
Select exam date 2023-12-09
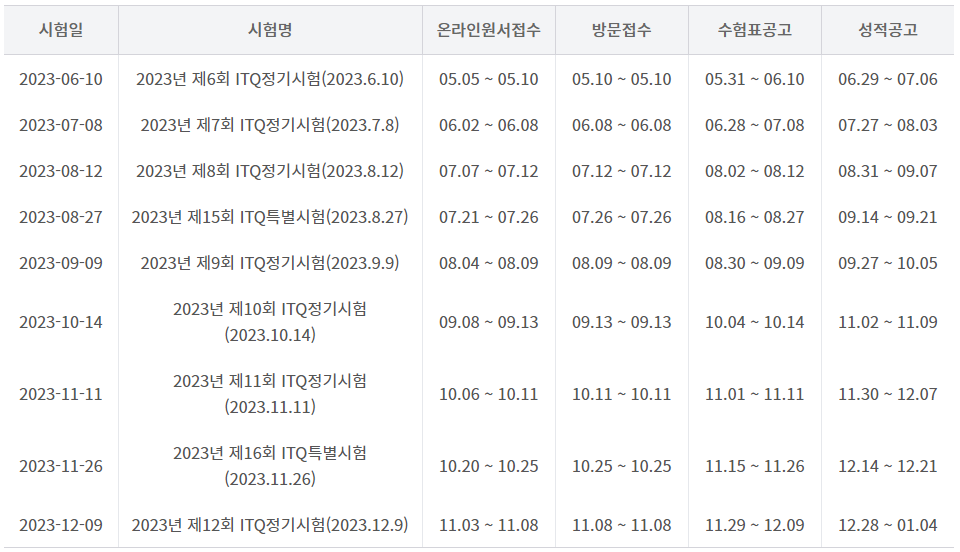[x=61, y=525]
